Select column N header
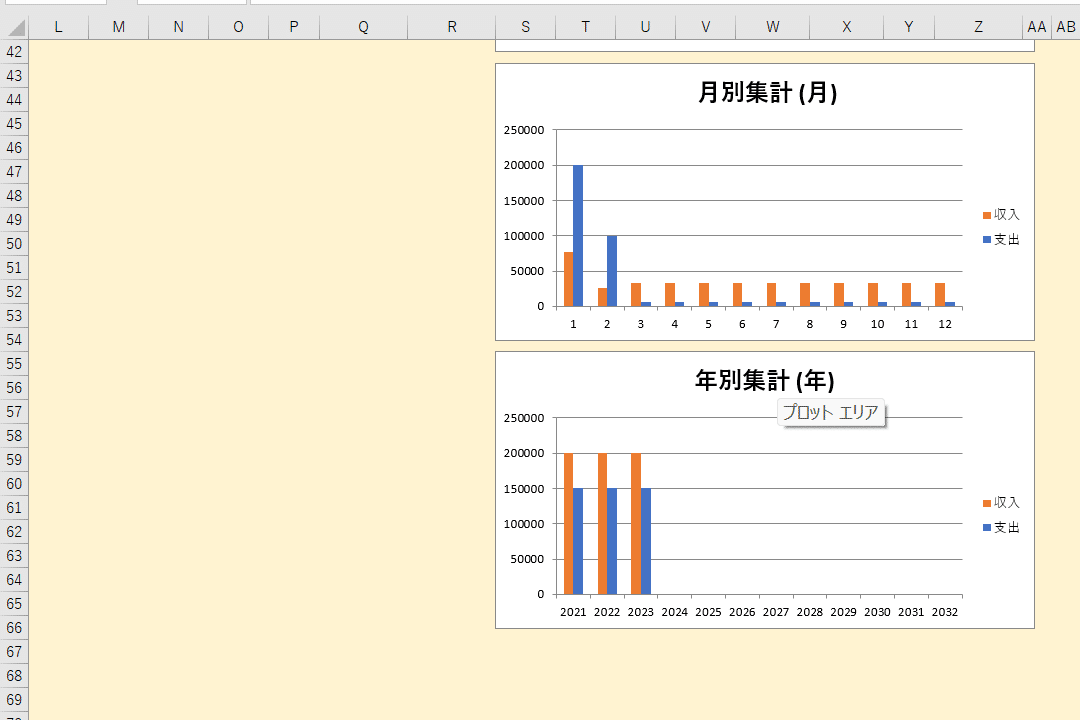Viewport: 1080px width, 720px height. (178, 27)
